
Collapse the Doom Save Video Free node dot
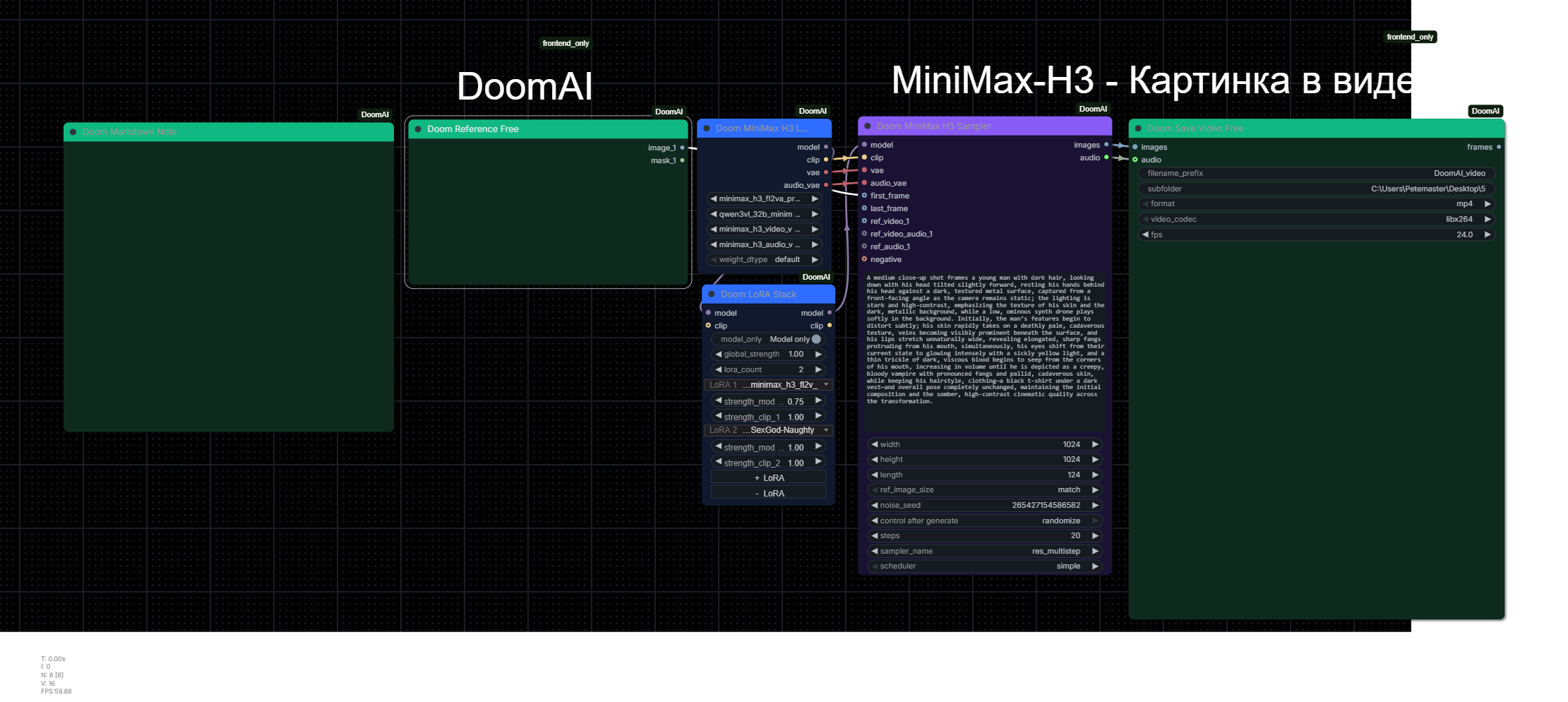(x=1138, y=129)
